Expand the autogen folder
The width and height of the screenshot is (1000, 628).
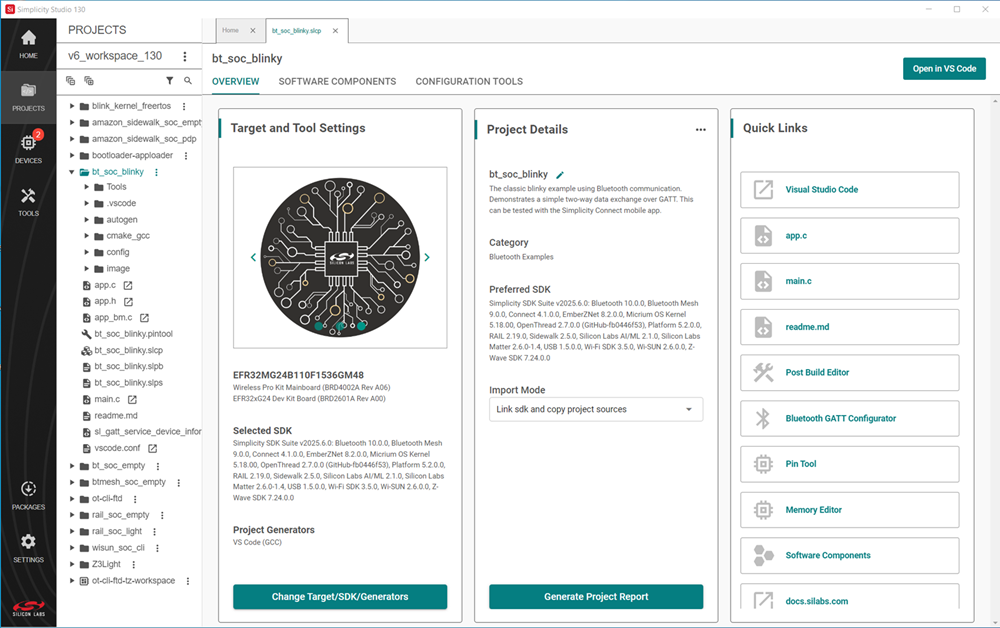[85, 219]
